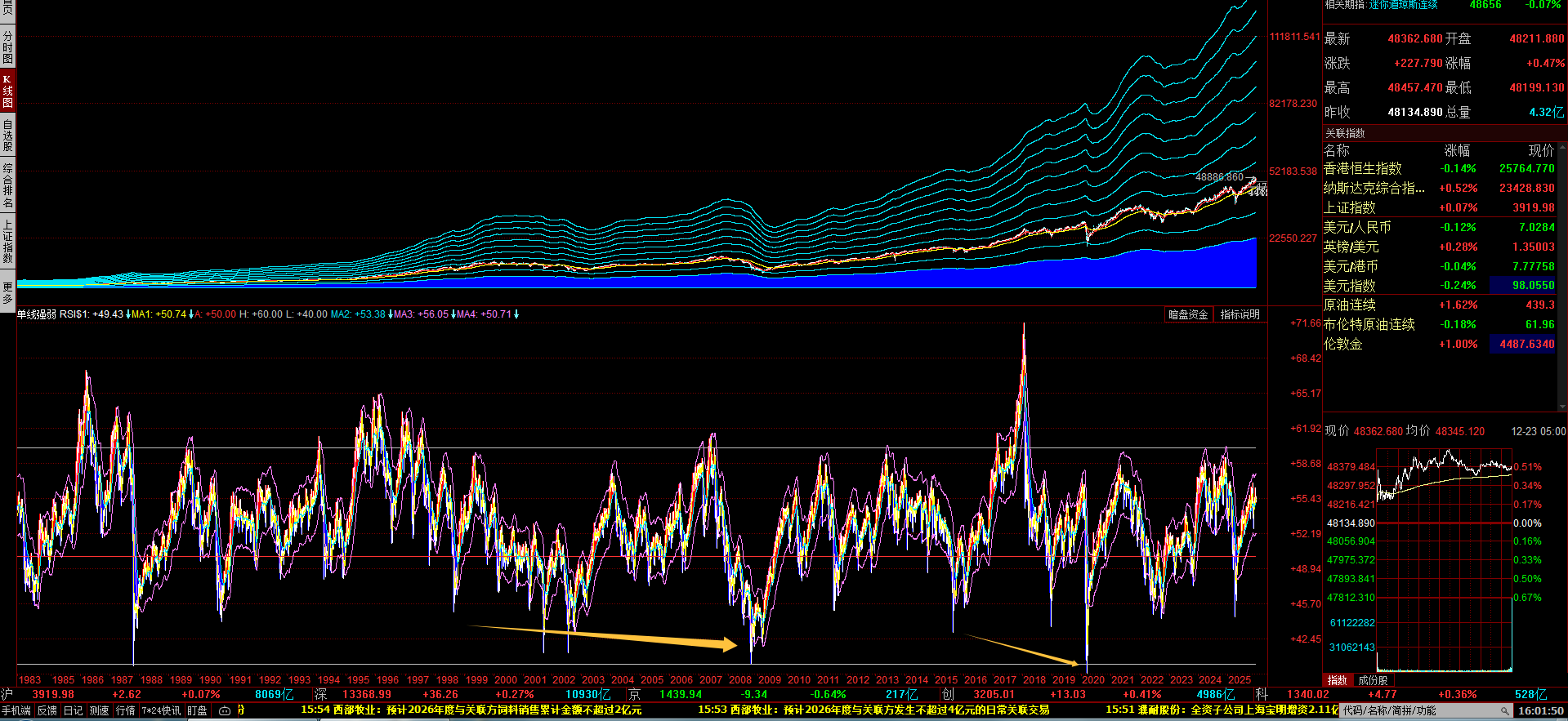
Task: Click the 科 index 1340.02 value
Action: (x=1307, y=694)
